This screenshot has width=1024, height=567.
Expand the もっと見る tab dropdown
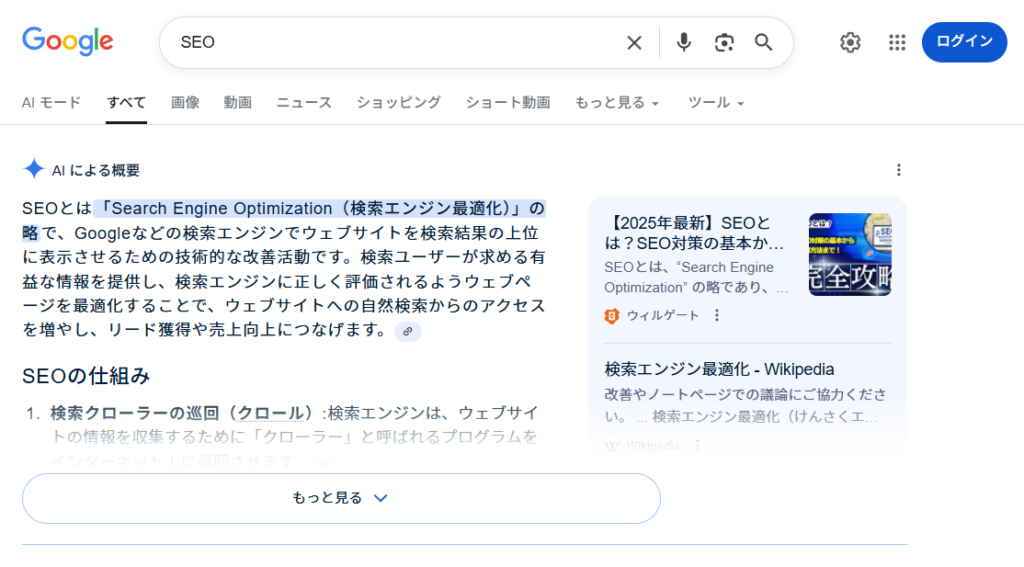pyautogui.click(x=616, y=103)
